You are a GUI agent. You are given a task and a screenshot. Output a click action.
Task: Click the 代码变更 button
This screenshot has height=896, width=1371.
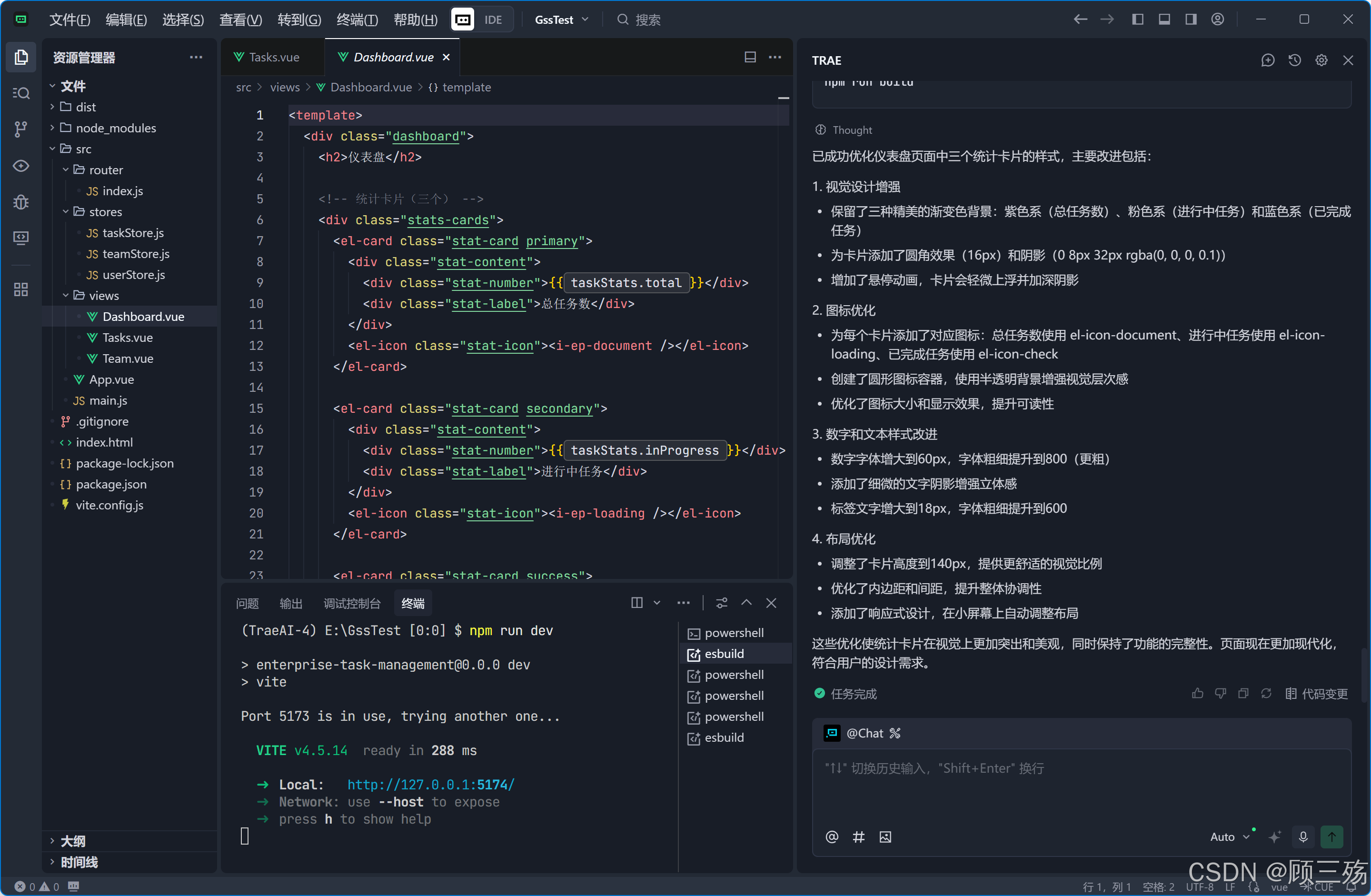point(1317,694)
